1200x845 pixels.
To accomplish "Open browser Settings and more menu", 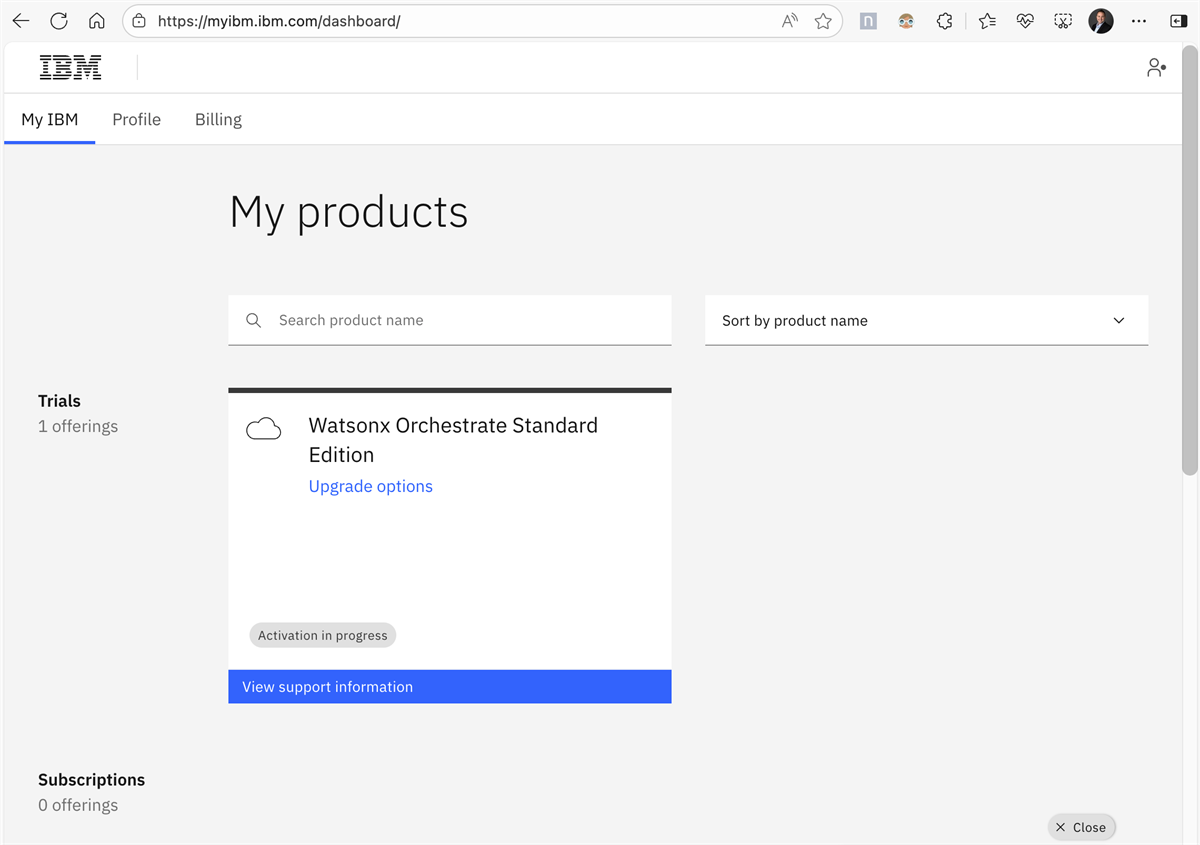I will click(x=1139, y=21).
